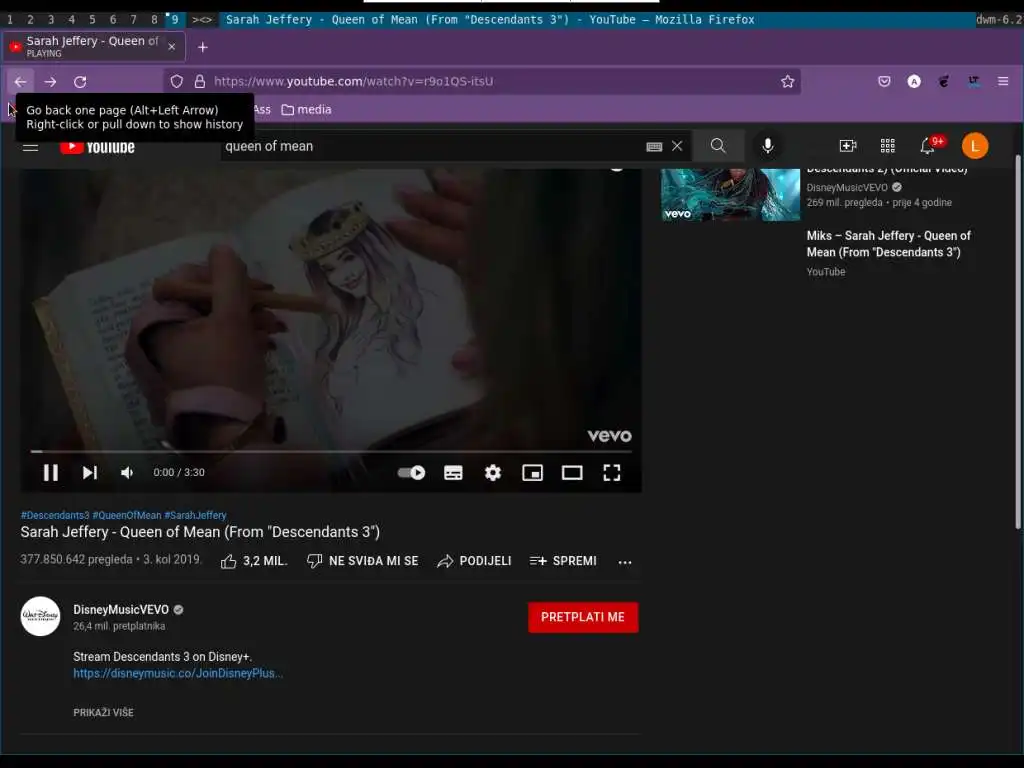Dislike the video via NE SVIĐA MI SE
This screenshot has height=768, width=1024.
pos(362,561)
